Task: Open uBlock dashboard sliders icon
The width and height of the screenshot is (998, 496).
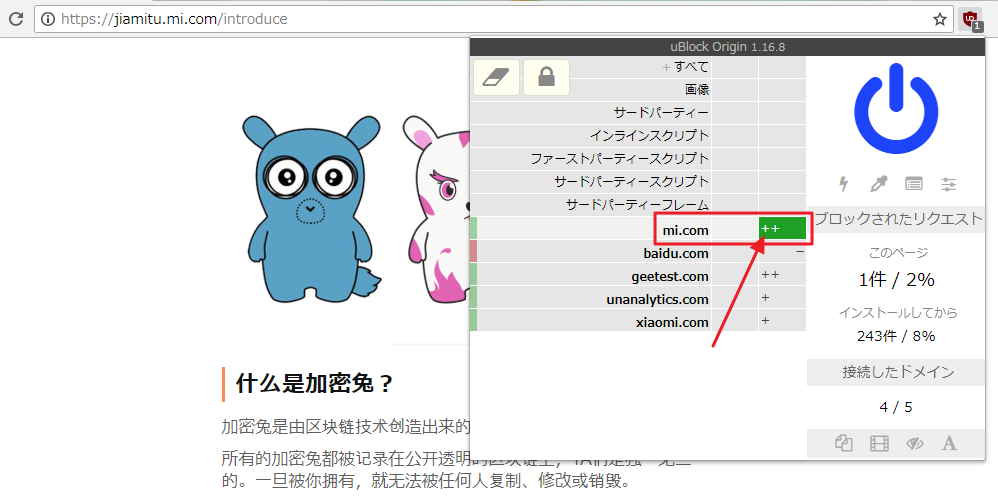Action: [948, 184]
